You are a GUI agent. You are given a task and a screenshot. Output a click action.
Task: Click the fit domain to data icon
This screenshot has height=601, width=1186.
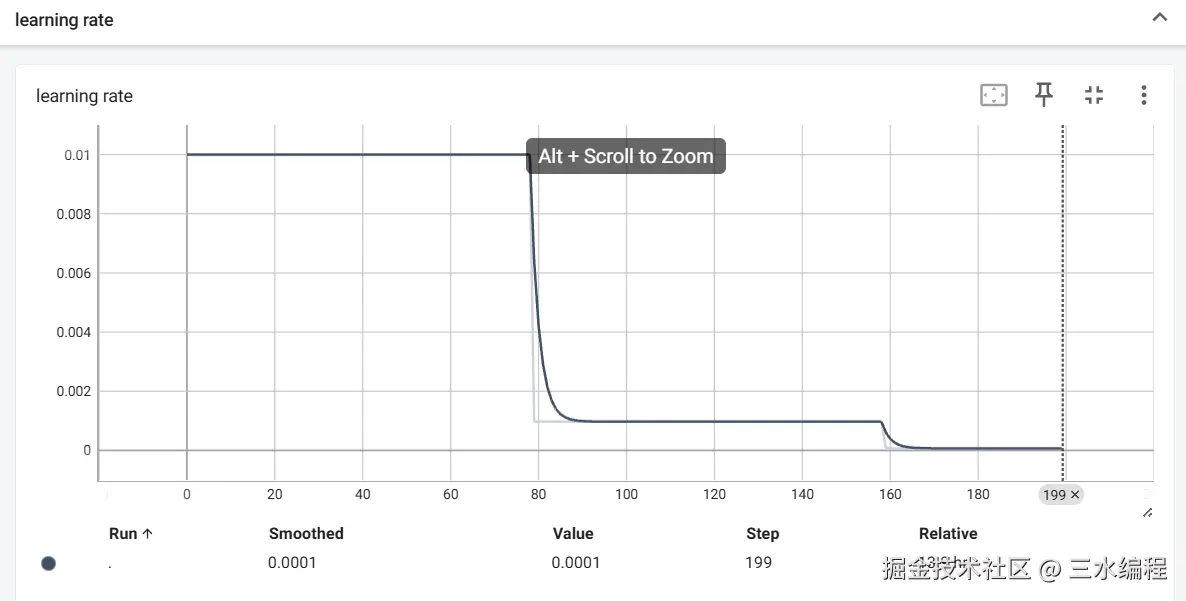(993, 96)
